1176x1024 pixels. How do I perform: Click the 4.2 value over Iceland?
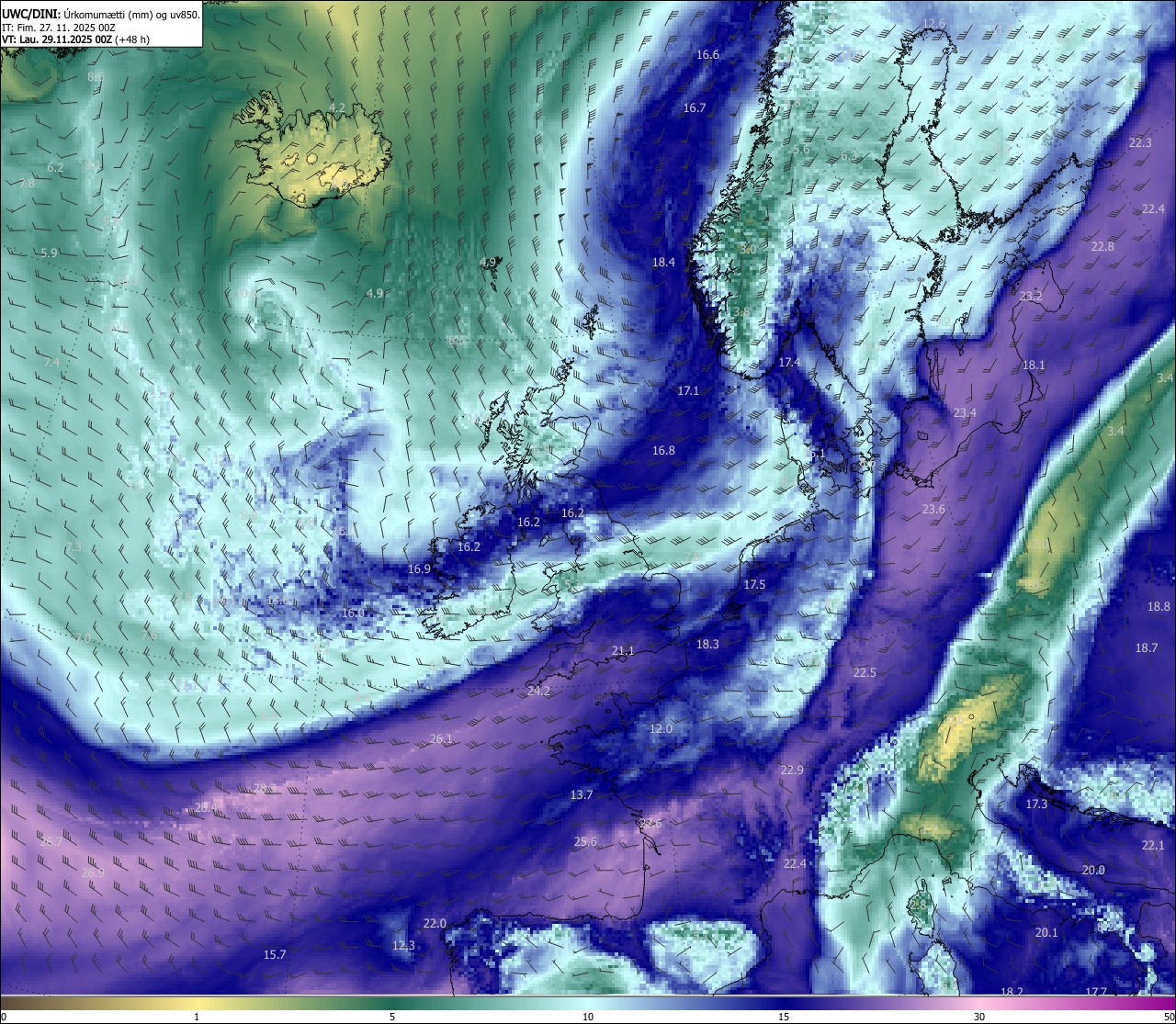click(x=337, y=107)
